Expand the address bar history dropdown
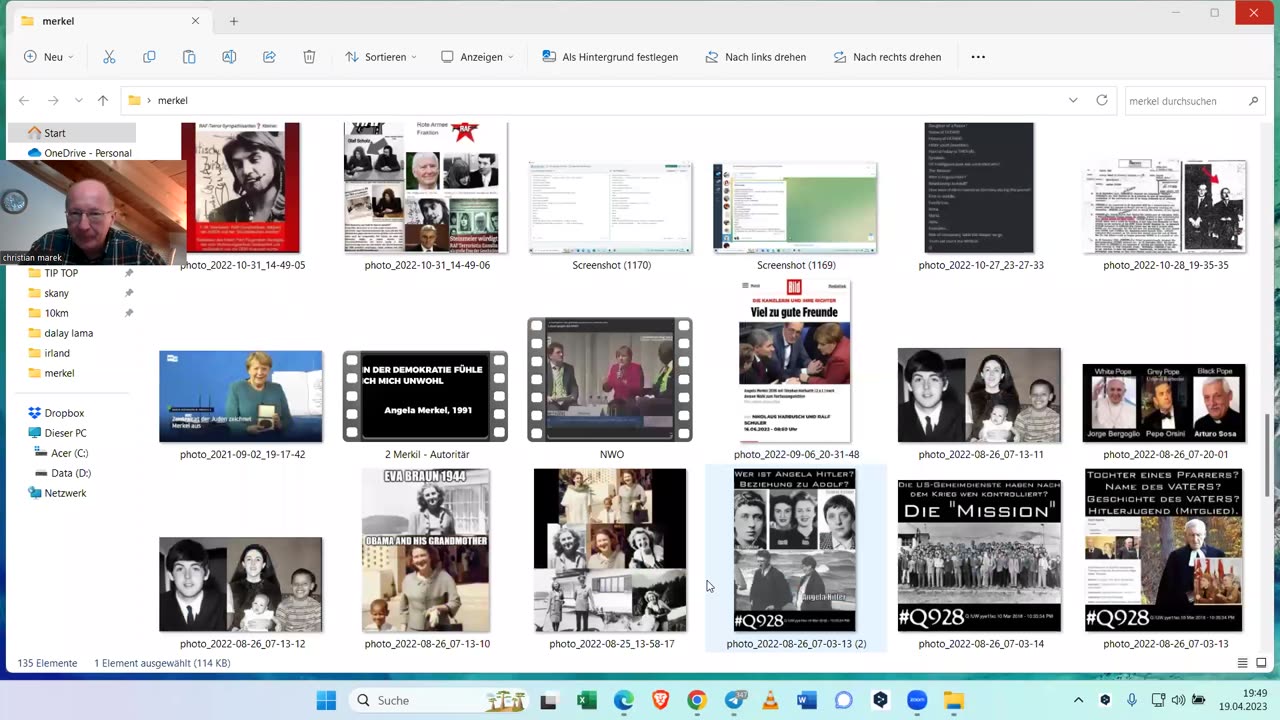 click(1073, 100)
